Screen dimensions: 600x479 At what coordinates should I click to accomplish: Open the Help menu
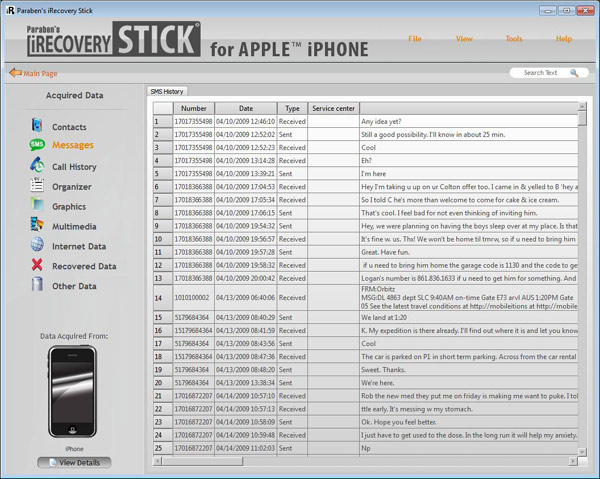(563, 39)
